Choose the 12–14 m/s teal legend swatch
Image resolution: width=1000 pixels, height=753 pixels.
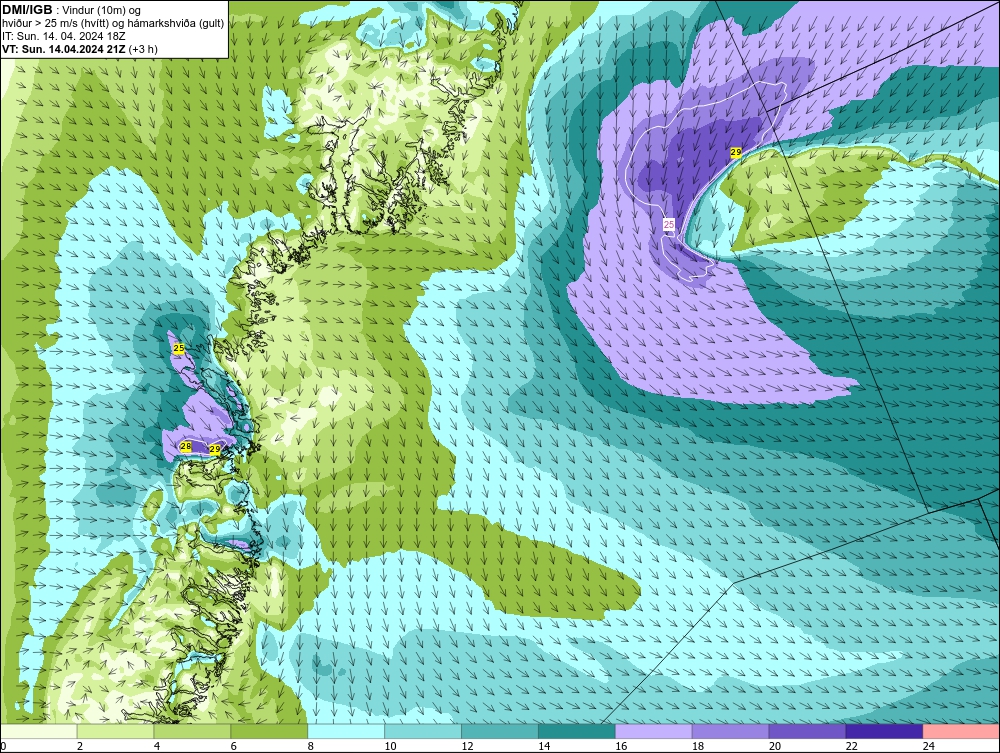pos(500,731)
